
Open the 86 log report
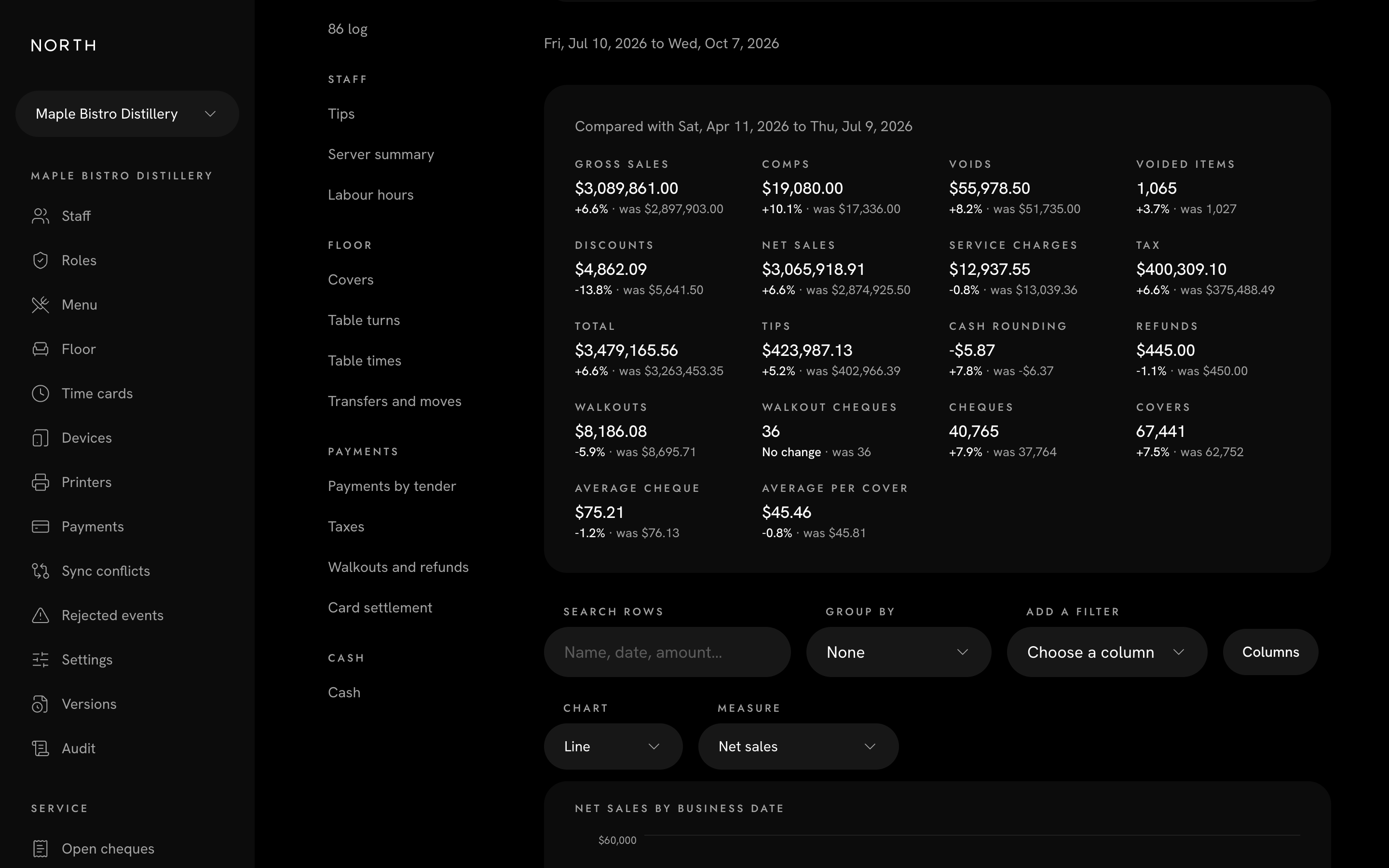point(348,29)
